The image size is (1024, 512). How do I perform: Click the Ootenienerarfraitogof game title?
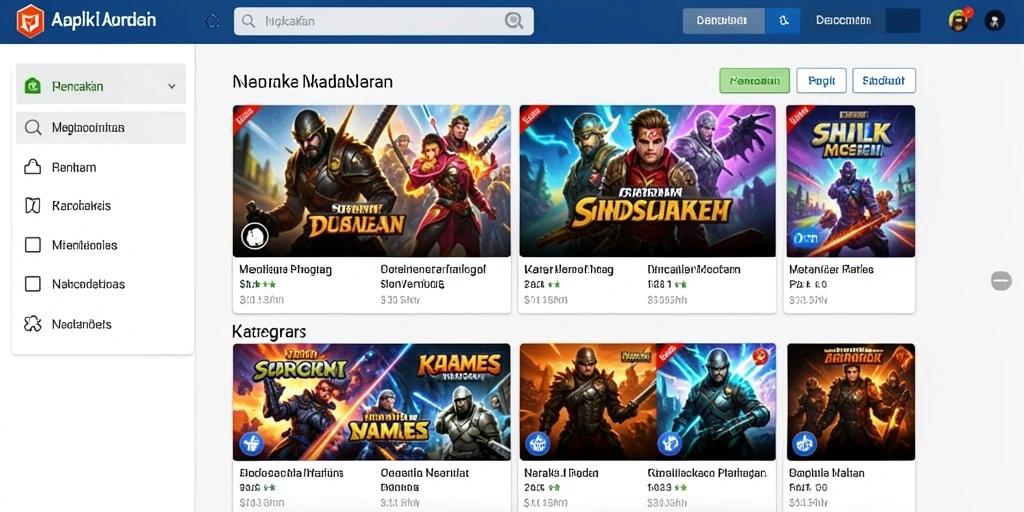coord(434,269)
